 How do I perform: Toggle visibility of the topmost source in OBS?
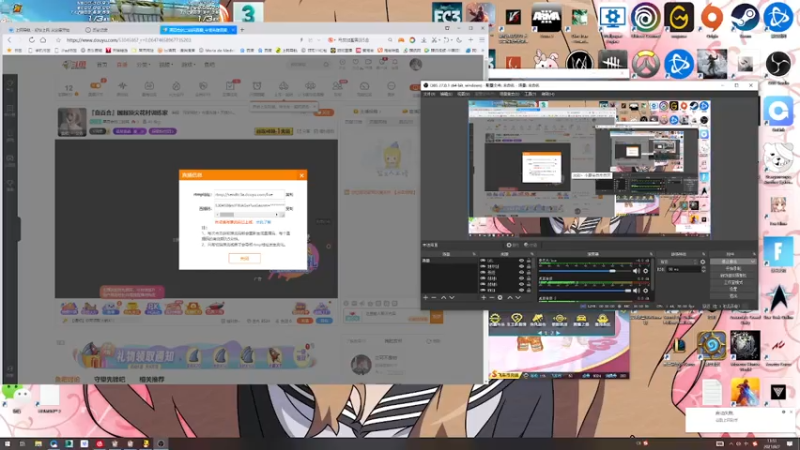[521, 261]
